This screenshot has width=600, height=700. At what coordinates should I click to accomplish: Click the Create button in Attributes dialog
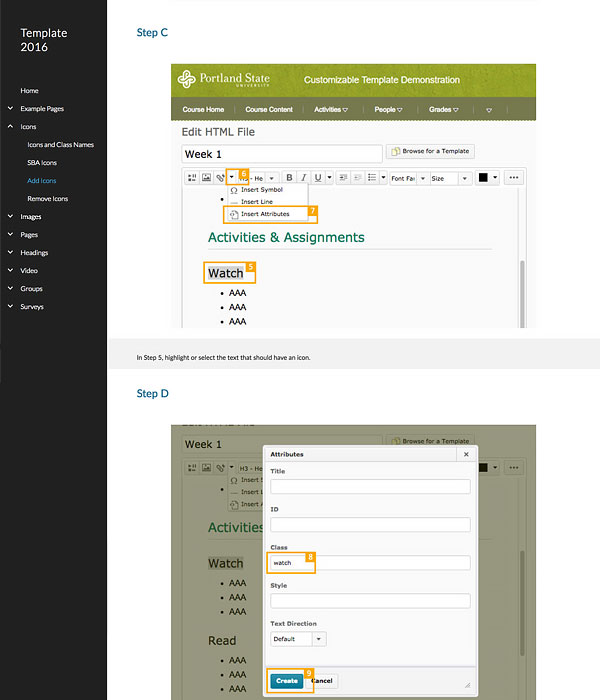[287, 681]
